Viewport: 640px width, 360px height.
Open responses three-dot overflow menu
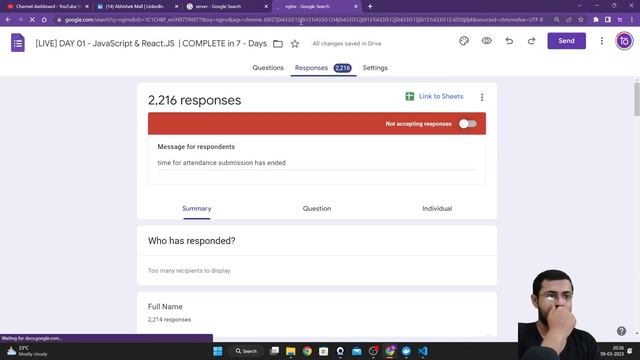tap(482, 97)
